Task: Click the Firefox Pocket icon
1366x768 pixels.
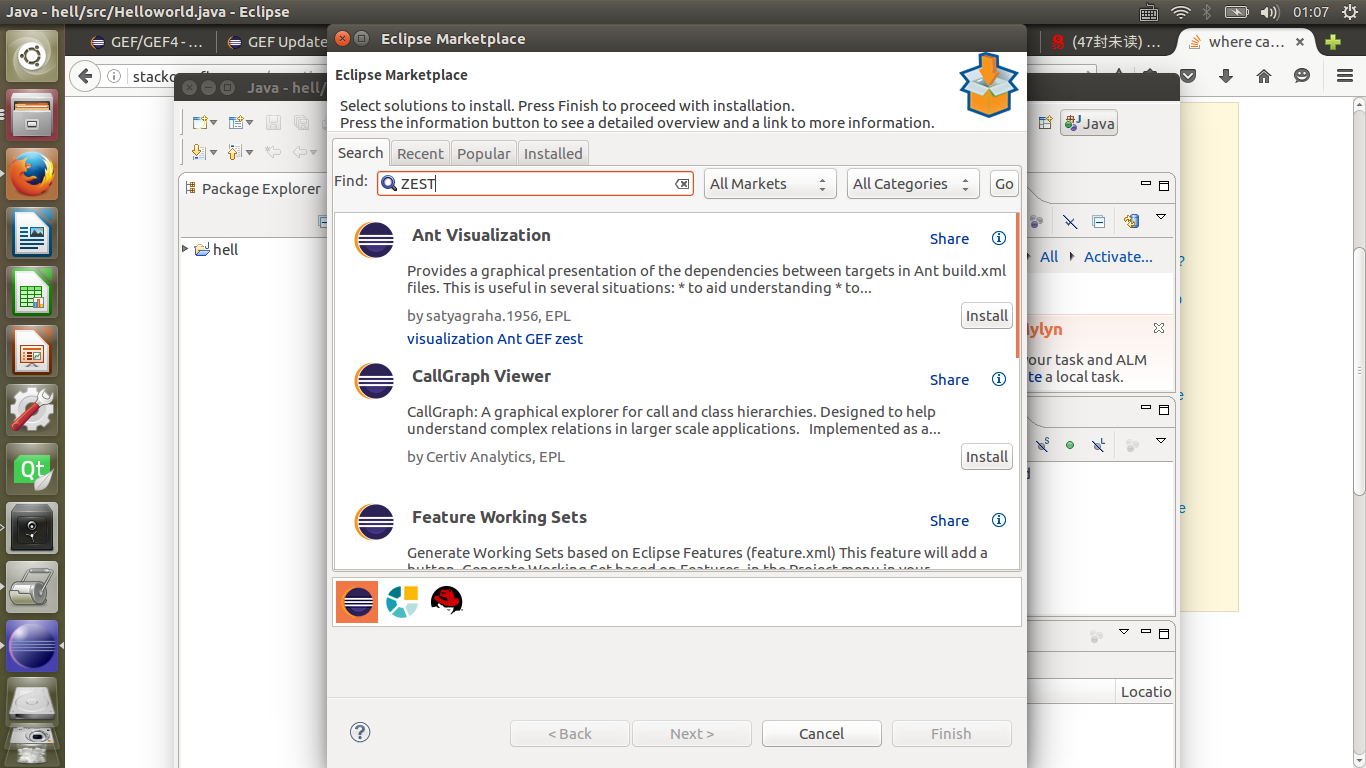Action: [x=1188, y=76]
